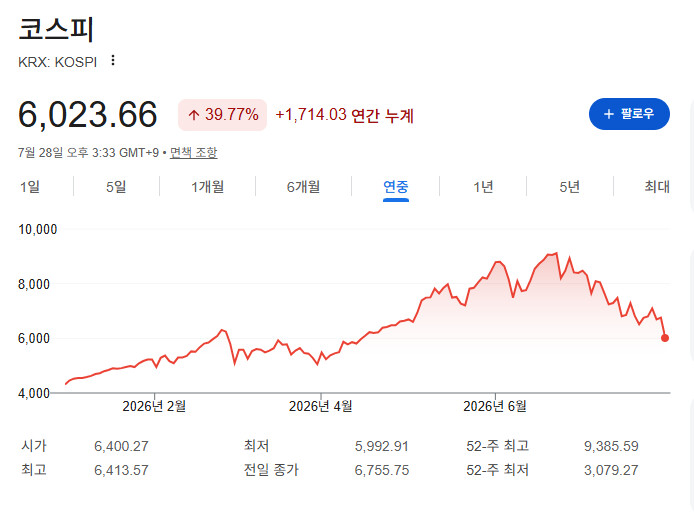Click the up arrow in 39.77% badge

[193, 115]
